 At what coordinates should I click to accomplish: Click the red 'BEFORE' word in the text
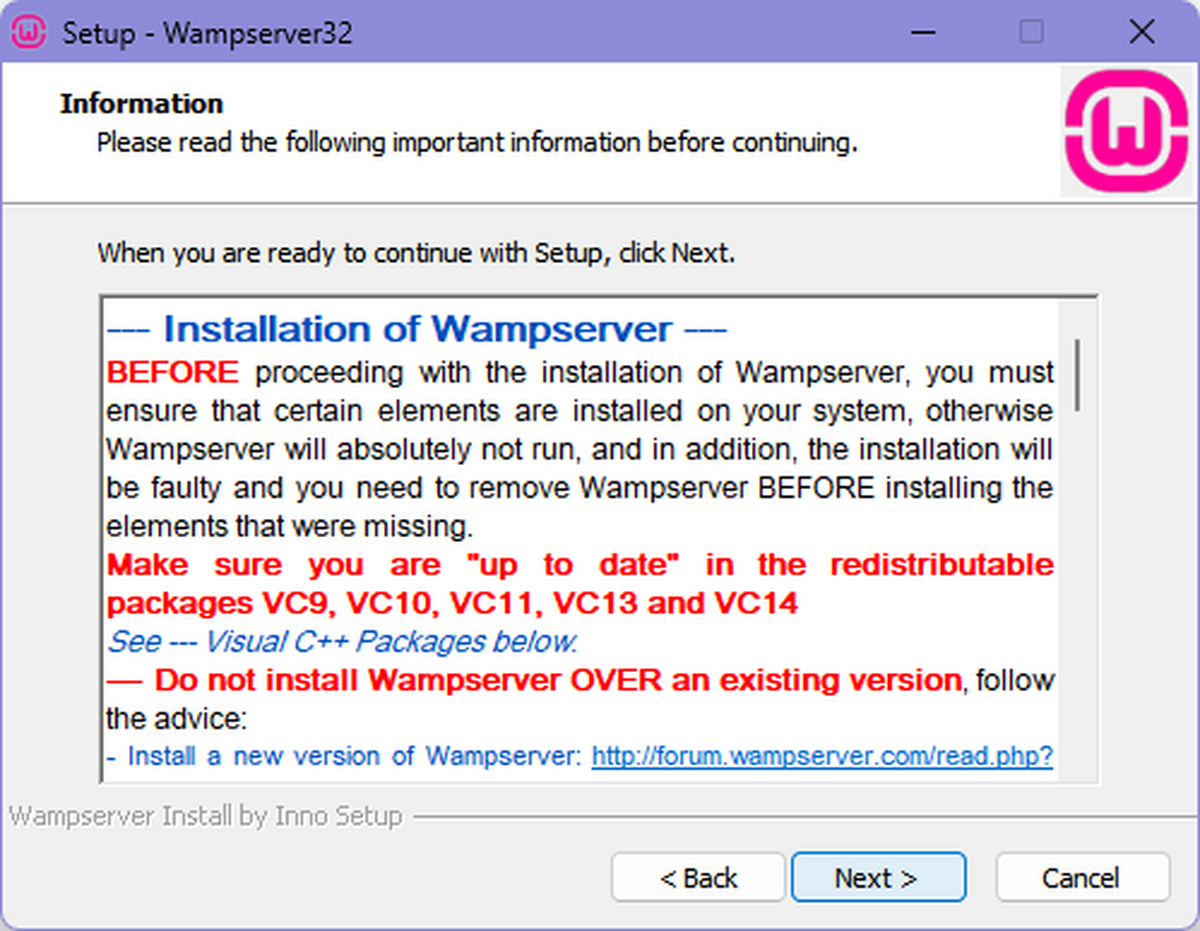tap(172, 372)
